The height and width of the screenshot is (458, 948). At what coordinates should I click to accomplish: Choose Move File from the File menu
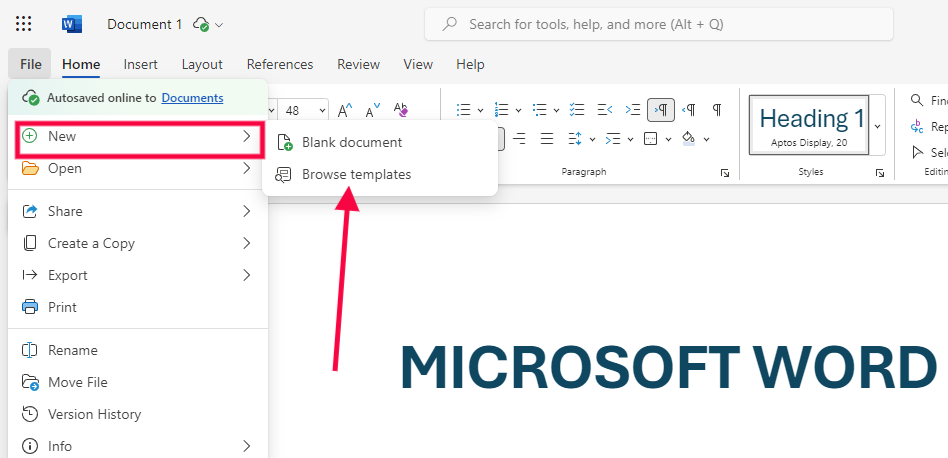tap(138, 382)
